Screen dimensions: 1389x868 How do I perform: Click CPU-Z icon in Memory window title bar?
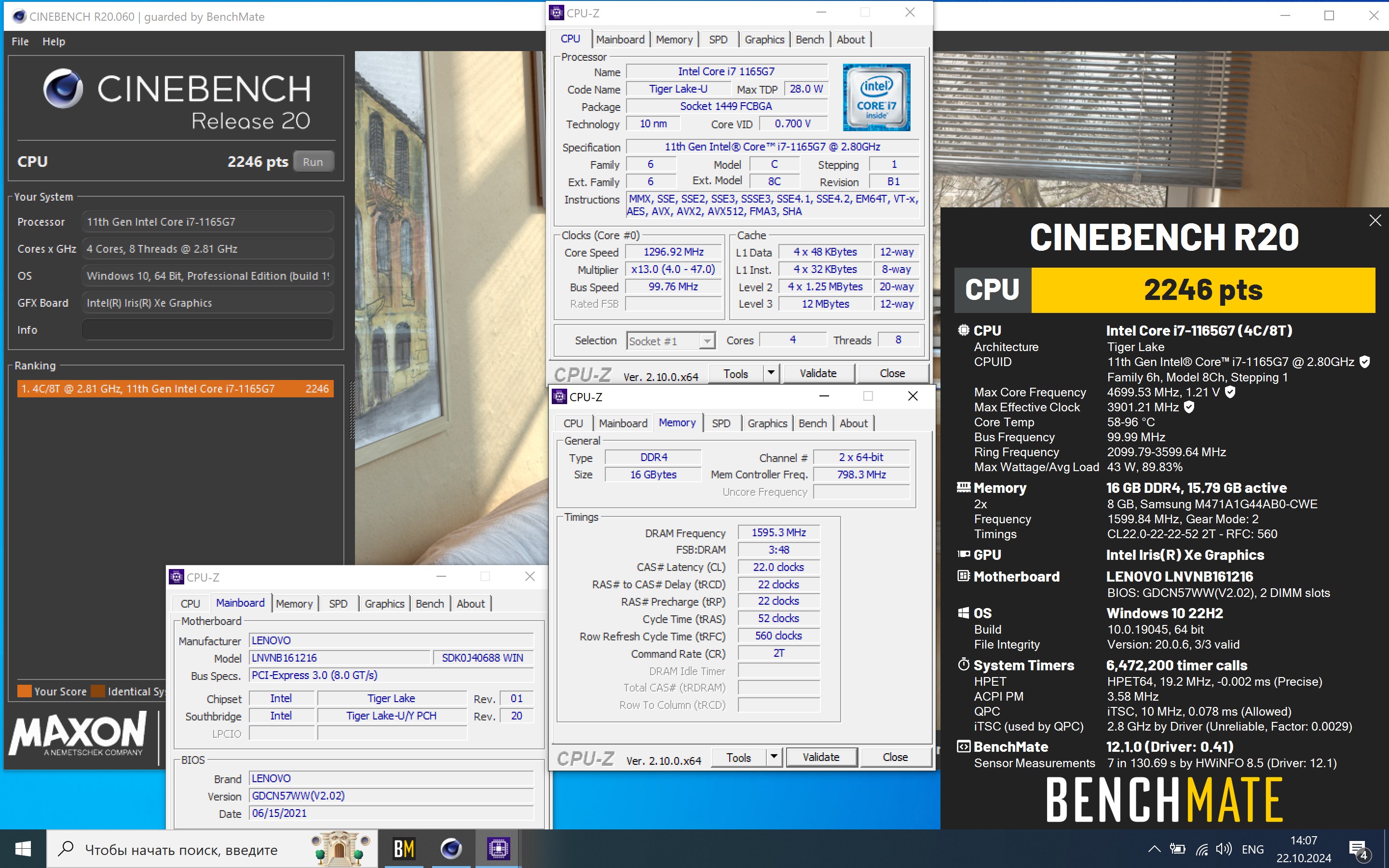point(558,397)
